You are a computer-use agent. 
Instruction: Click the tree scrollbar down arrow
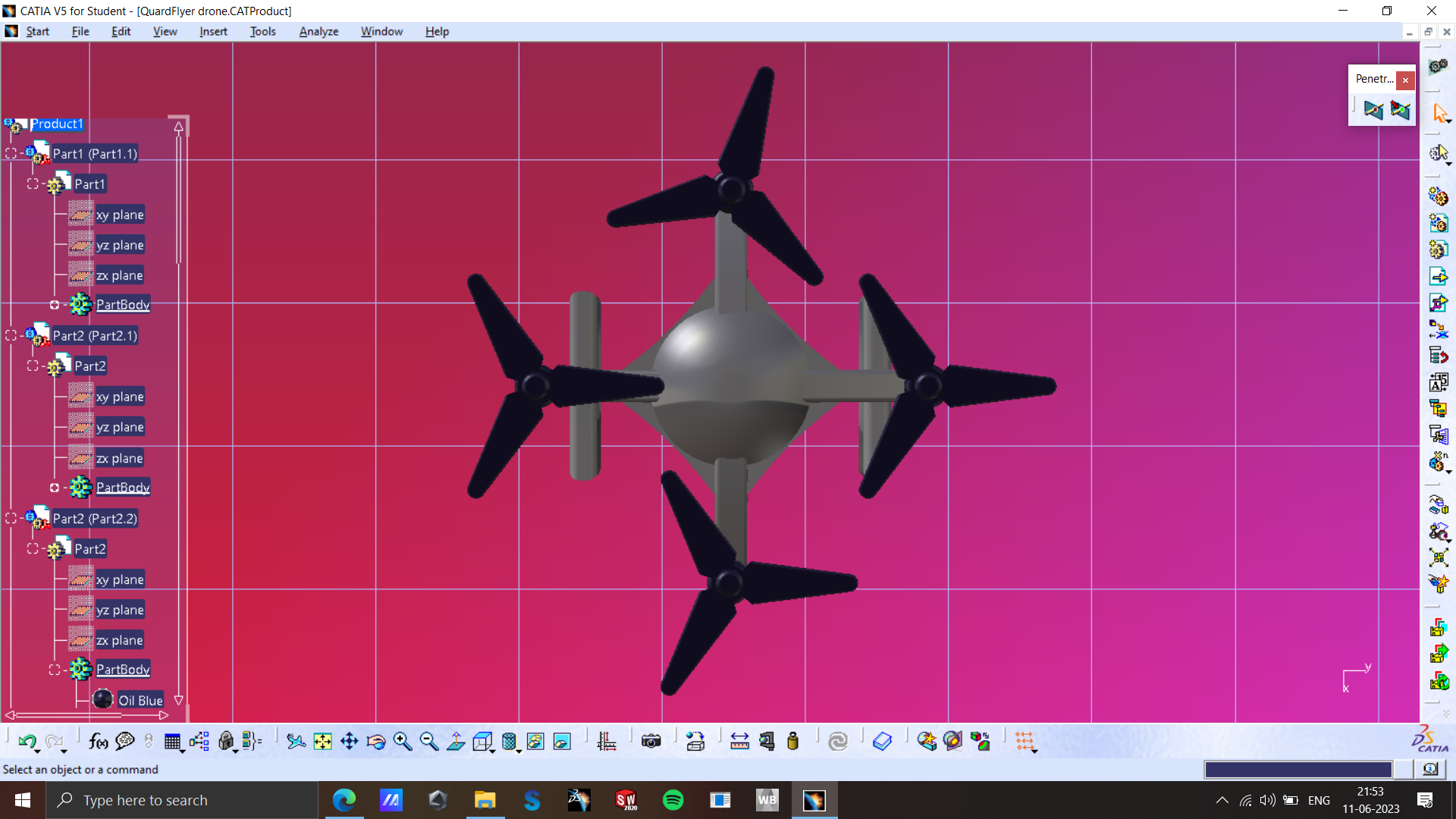(179, 700)
